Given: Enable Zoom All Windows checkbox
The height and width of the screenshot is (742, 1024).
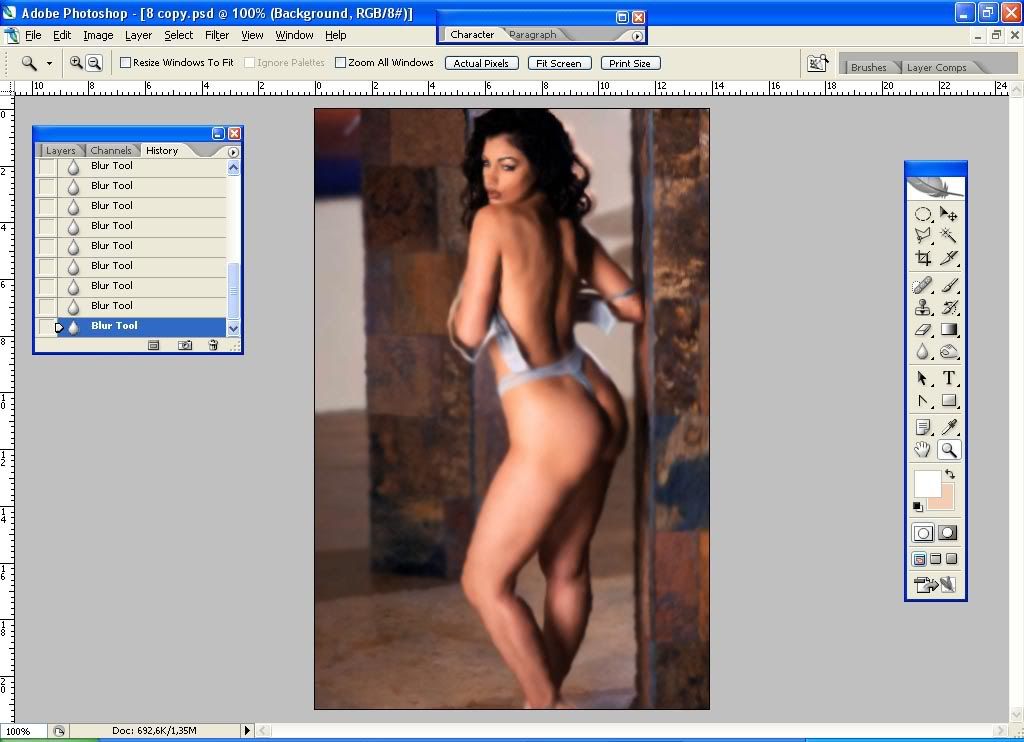Looking at the screenshot, I should click(x=340, y=63).
